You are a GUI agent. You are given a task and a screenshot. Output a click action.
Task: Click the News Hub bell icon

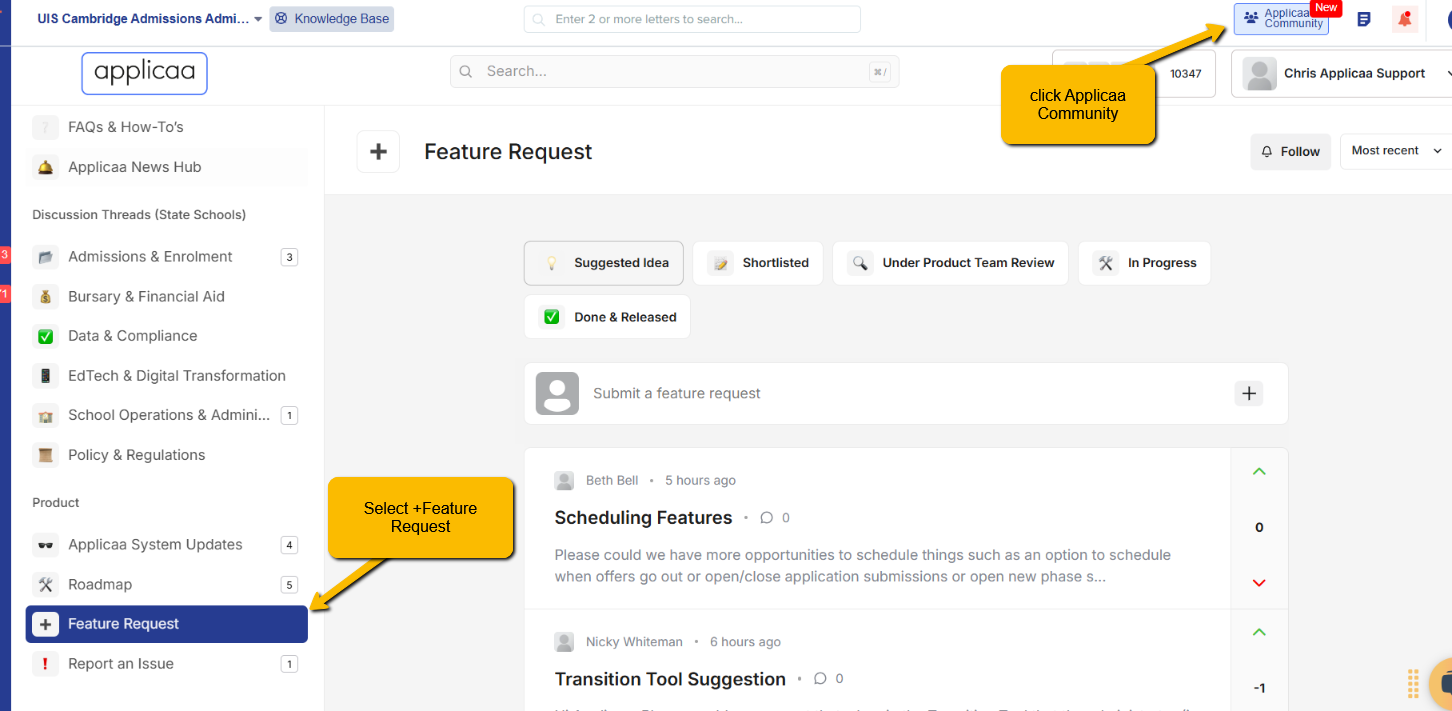(x=45, y=167)
